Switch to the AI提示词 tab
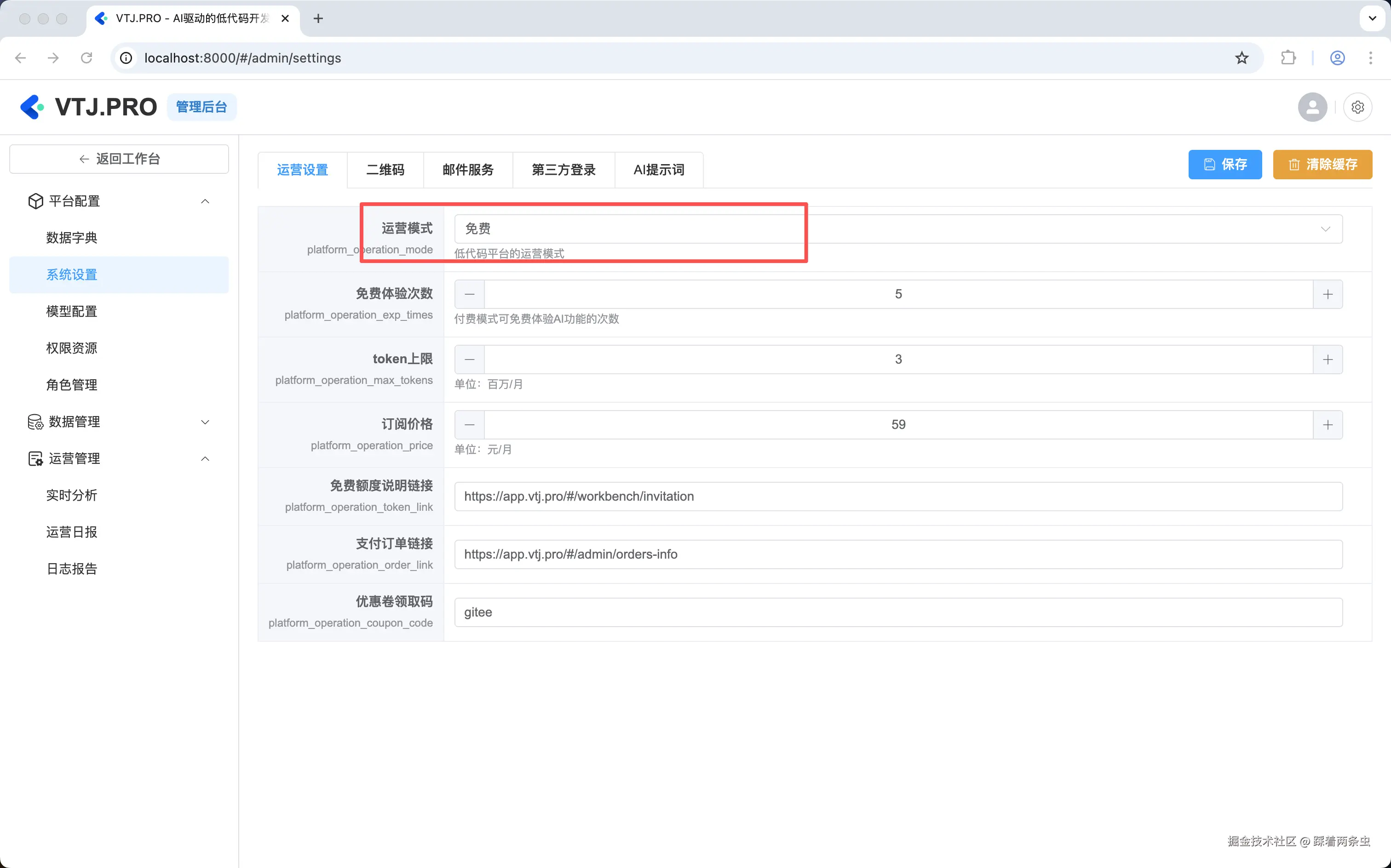Screen dimensions: 1391x868 coord(658,170)
